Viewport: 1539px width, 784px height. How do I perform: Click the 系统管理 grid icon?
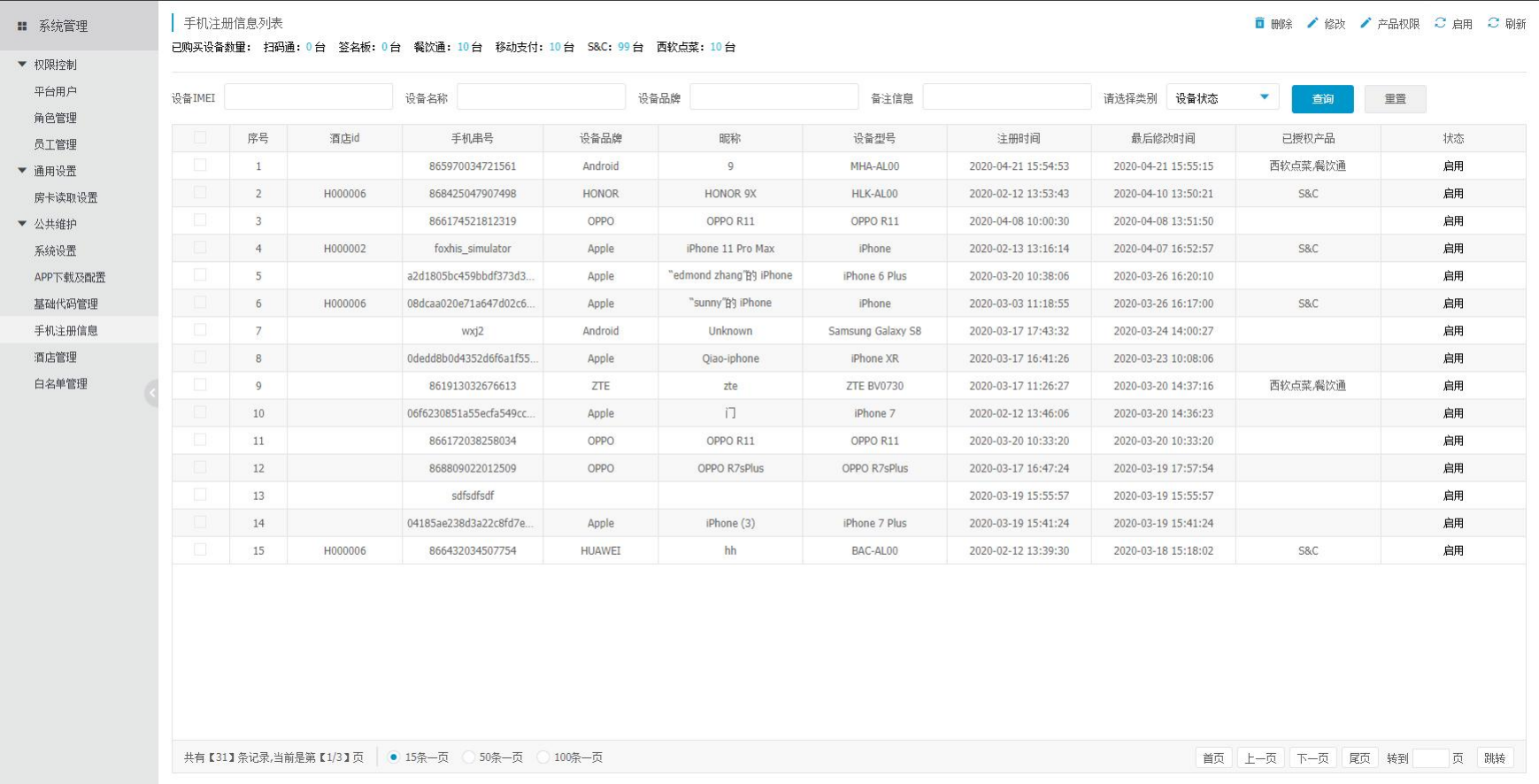coord(22,27)
